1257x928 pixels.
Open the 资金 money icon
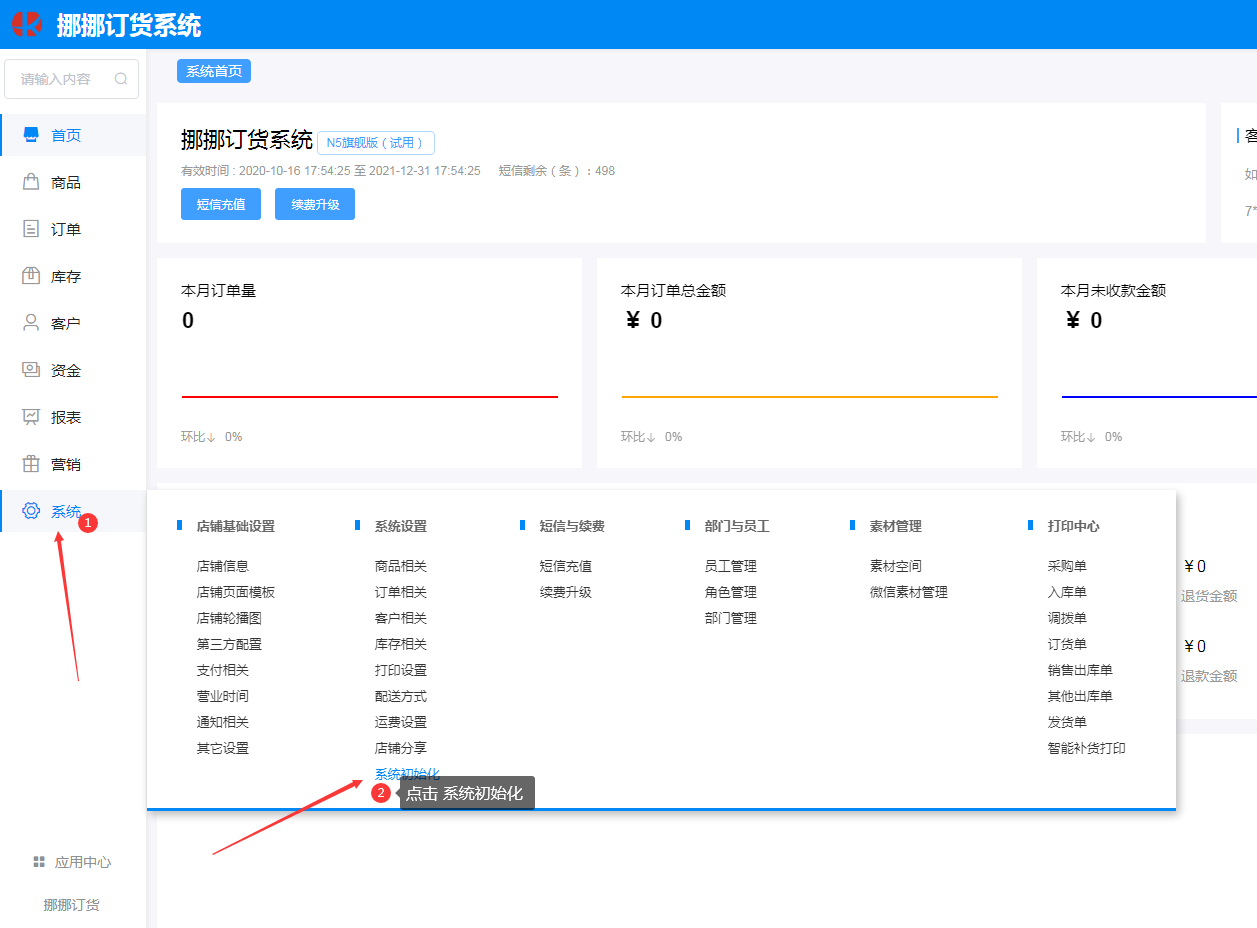pos(31,370)
